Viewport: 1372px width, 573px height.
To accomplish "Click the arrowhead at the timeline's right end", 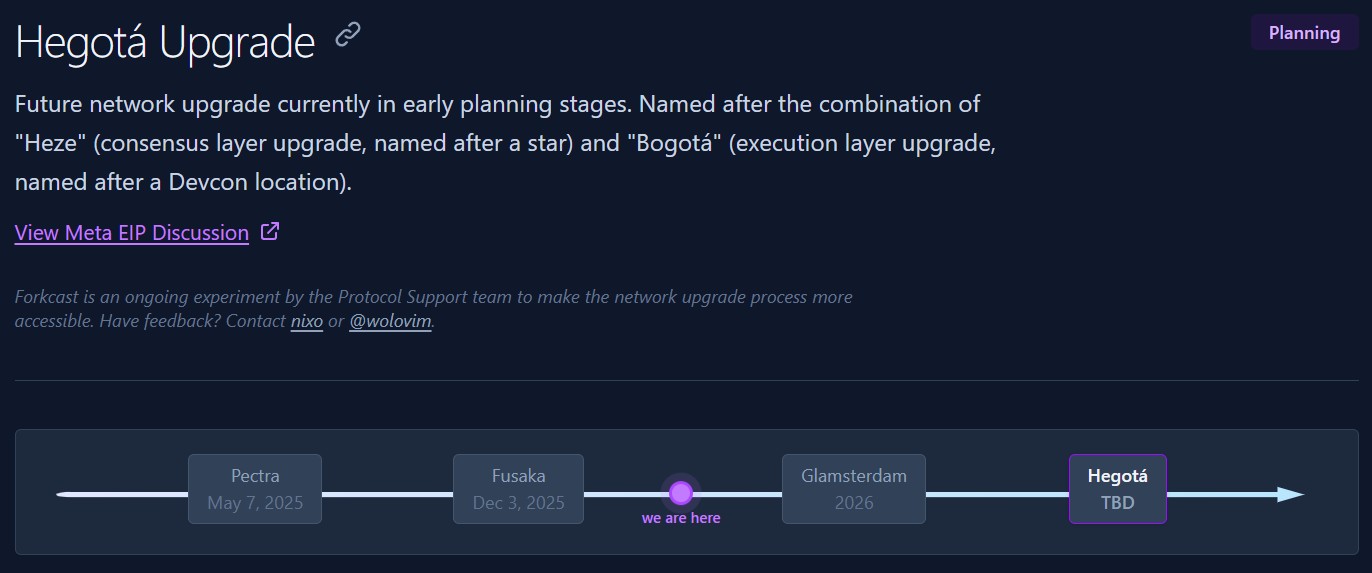I will 1290,494.
